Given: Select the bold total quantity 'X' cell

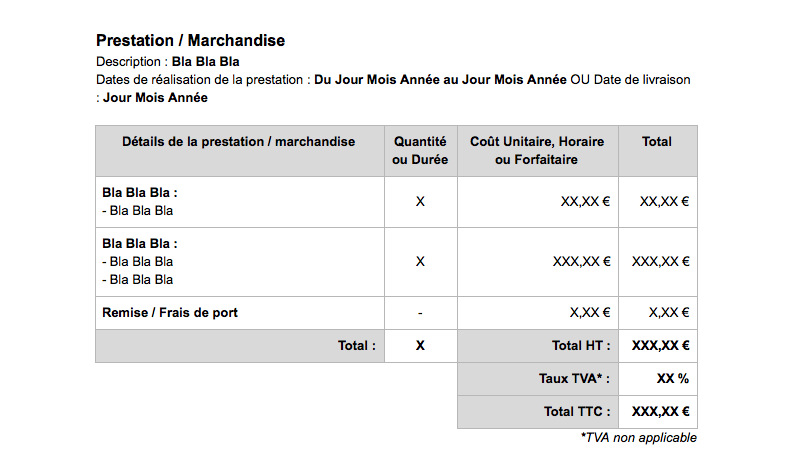Looking at the screenshot, I should 420,345.
